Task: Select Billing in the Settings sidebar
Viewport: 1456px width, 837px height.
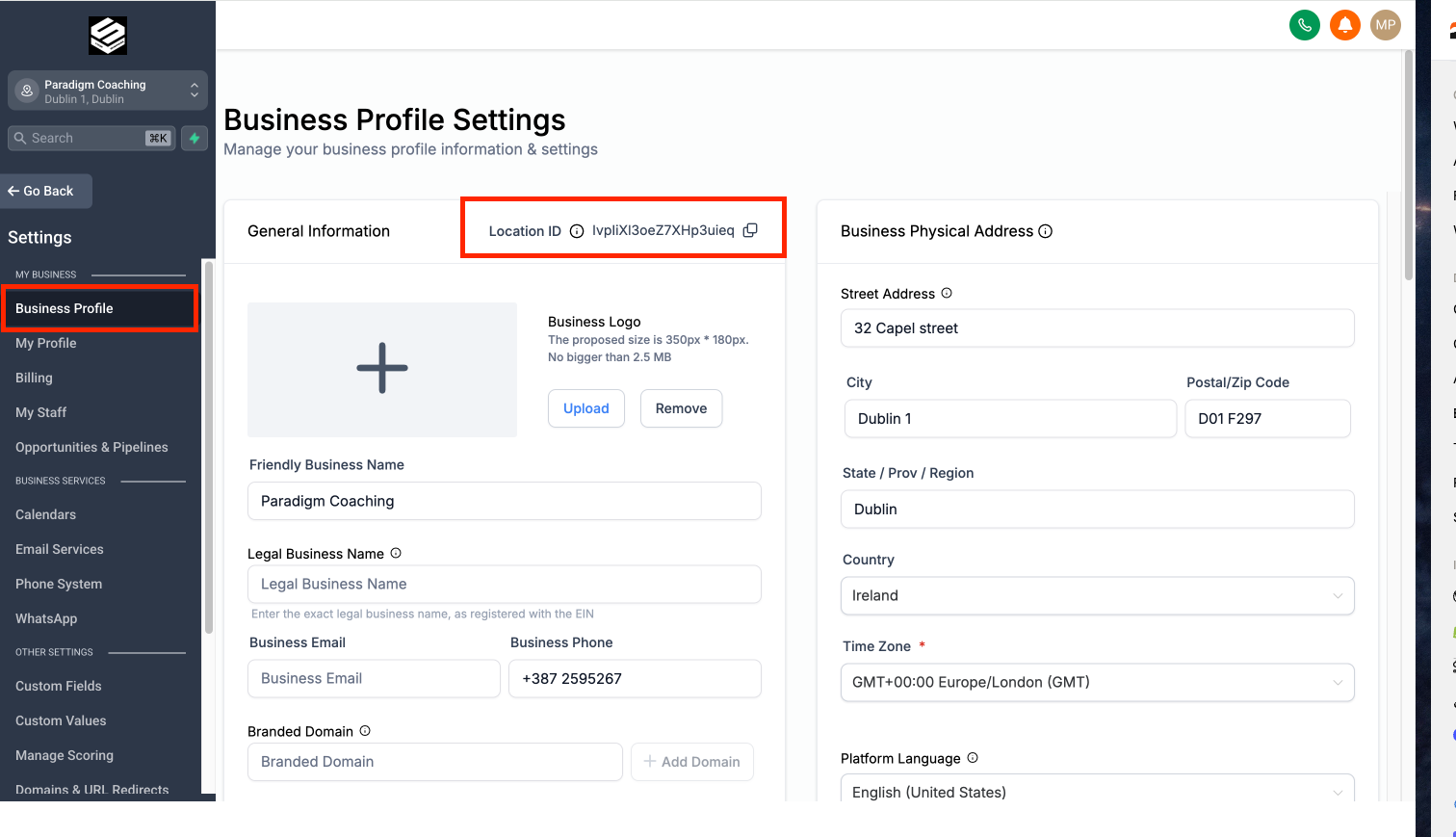Action: tap(34, 378)
